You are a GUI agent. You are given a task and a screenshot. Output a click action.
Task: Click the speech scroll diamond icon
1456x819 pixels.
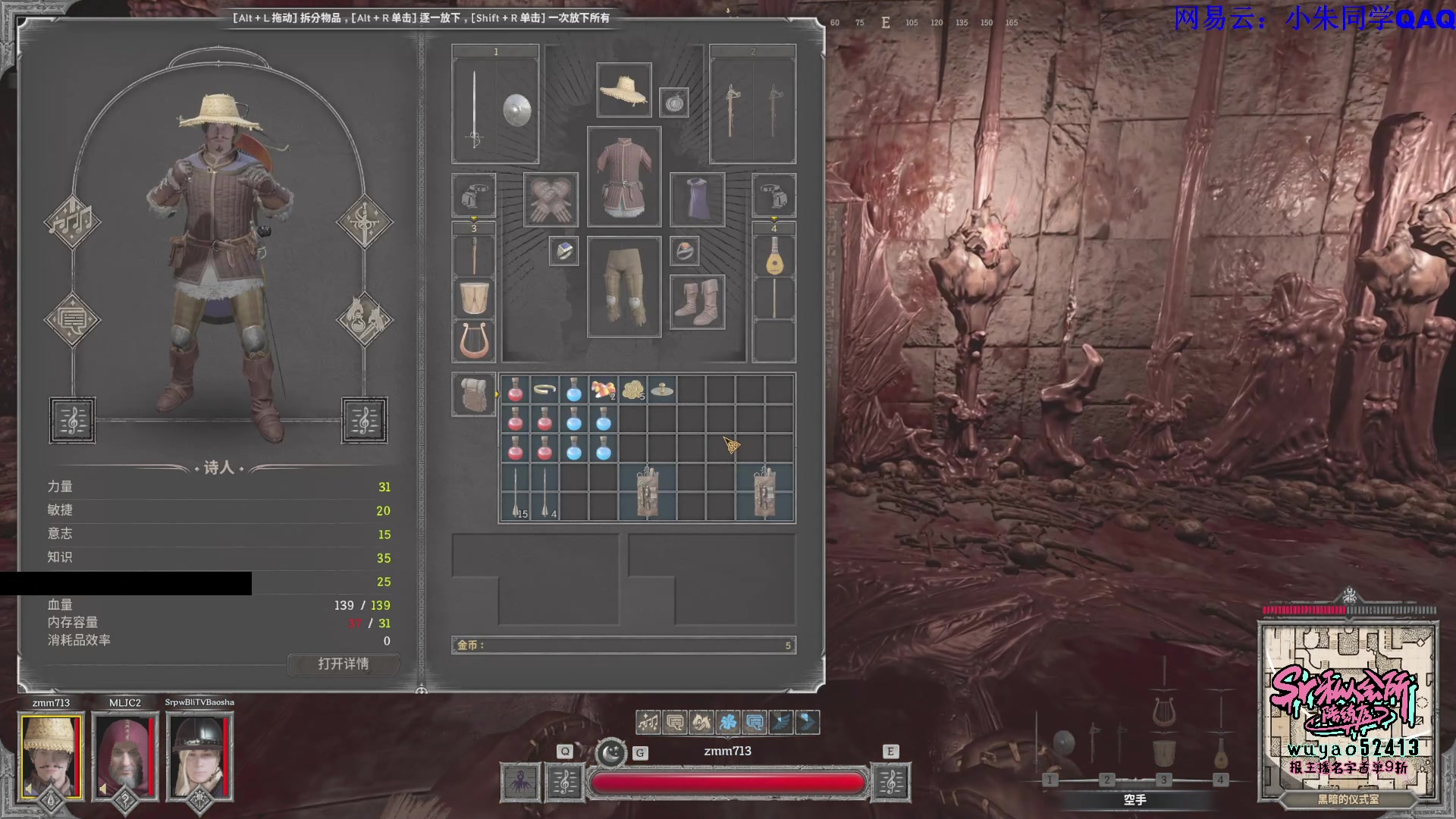point(72,319)
